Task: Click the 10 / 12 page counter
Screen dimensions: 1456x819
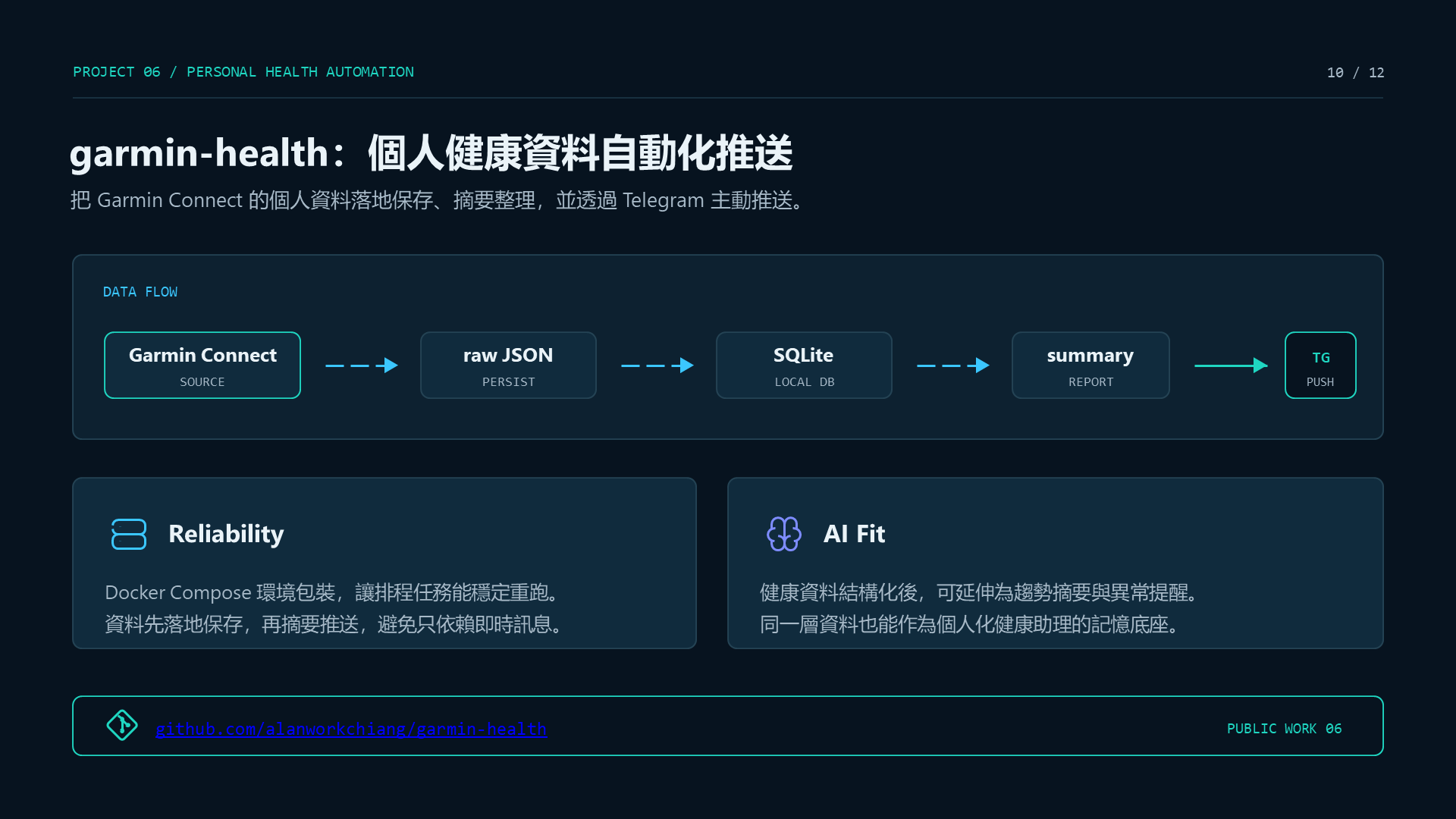Action: coord(1355,73)
